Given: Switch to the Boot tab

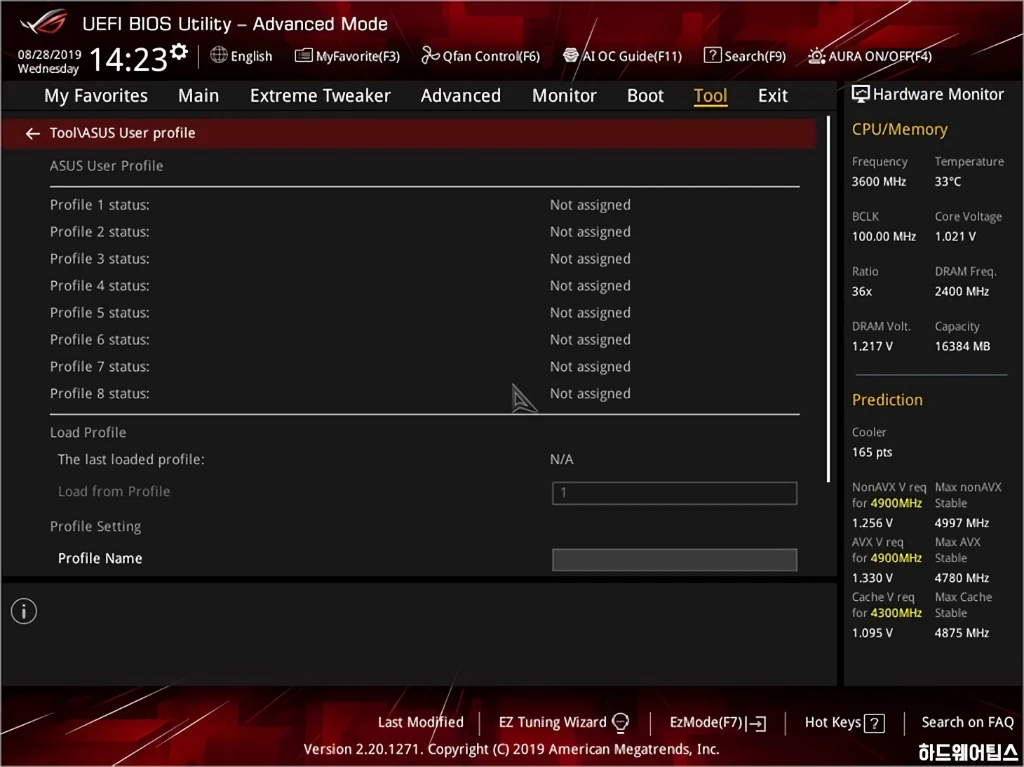Looking at the screenshot, I should click(645, 95).
